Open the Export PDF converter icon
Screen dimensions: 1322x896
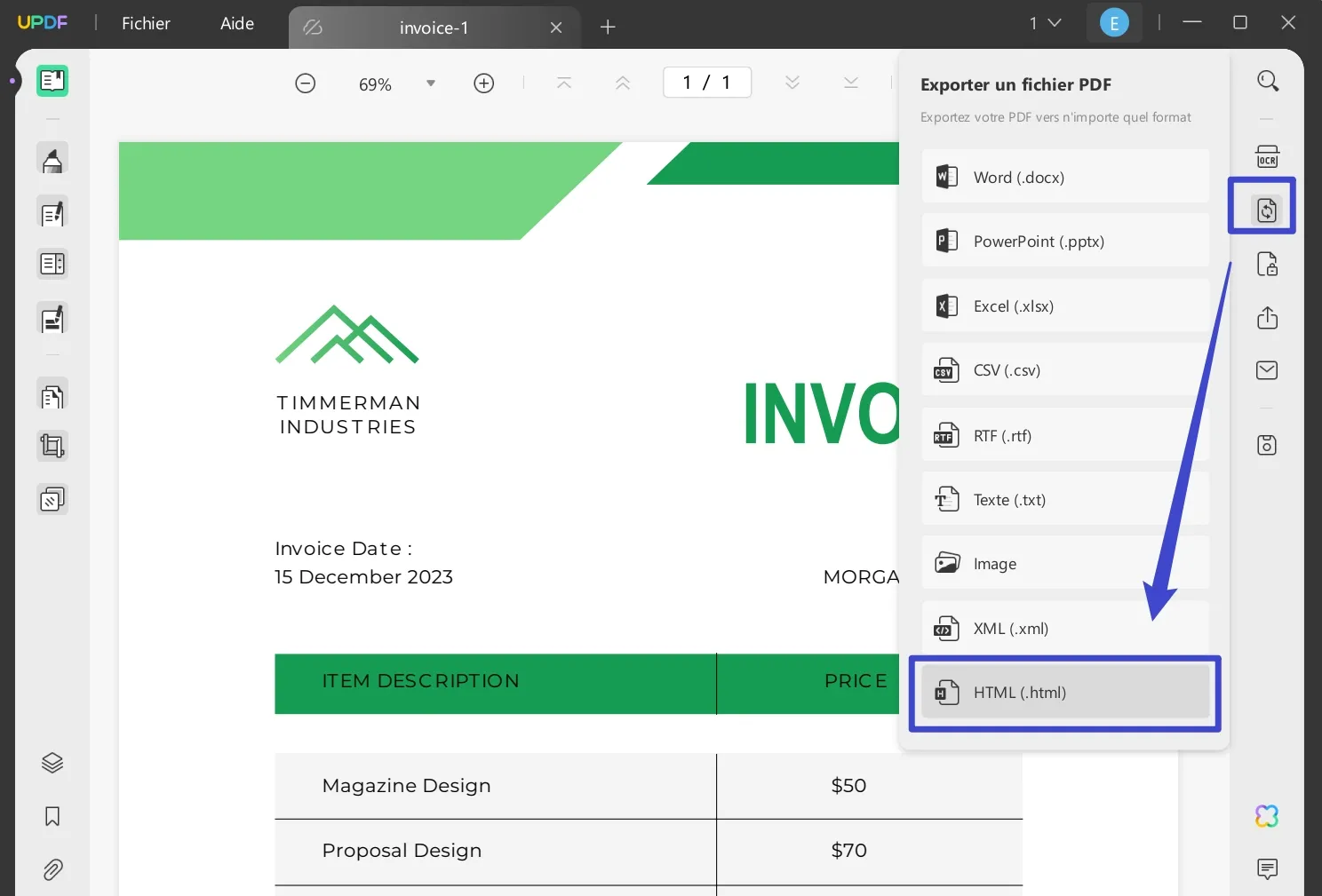(x=1267, y=210)
